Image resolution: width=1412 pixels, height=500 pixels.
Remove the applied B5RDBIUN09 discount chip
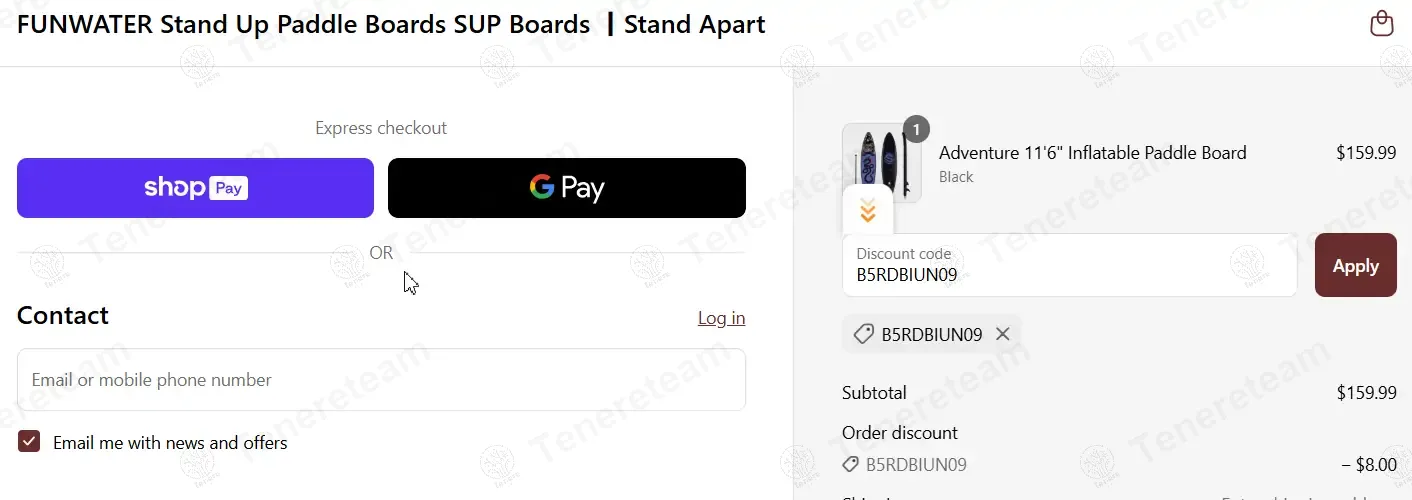point(1003,334)
